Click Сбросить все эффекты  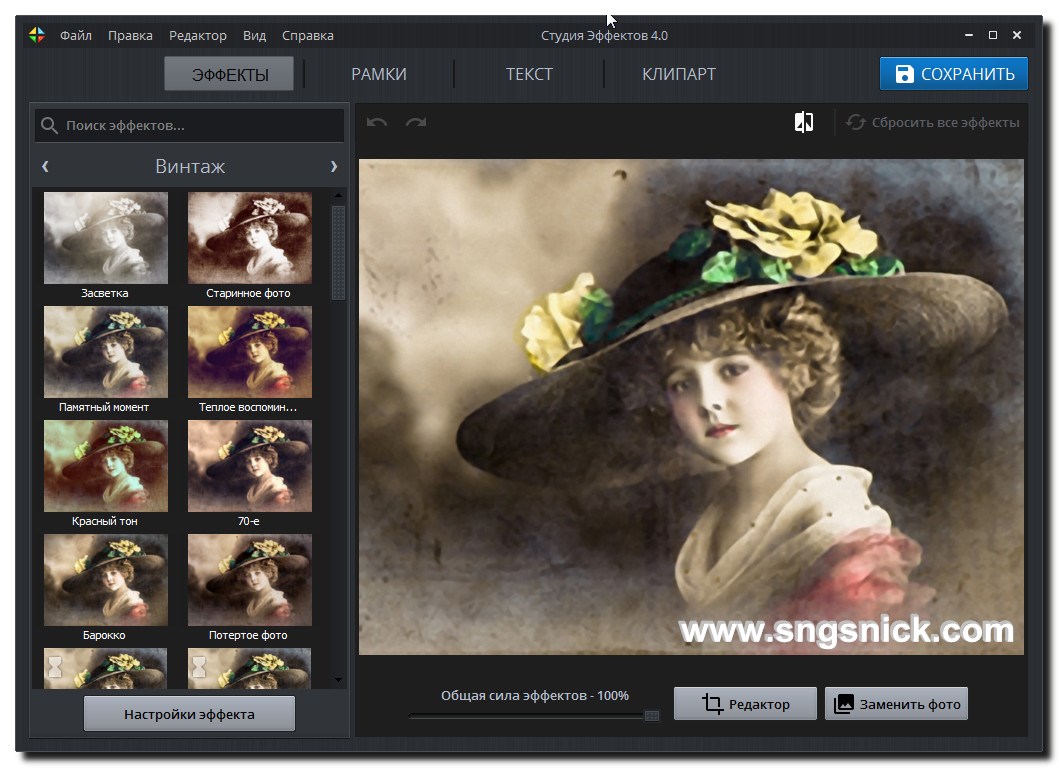pyautogui.click(x=933, y=122)
